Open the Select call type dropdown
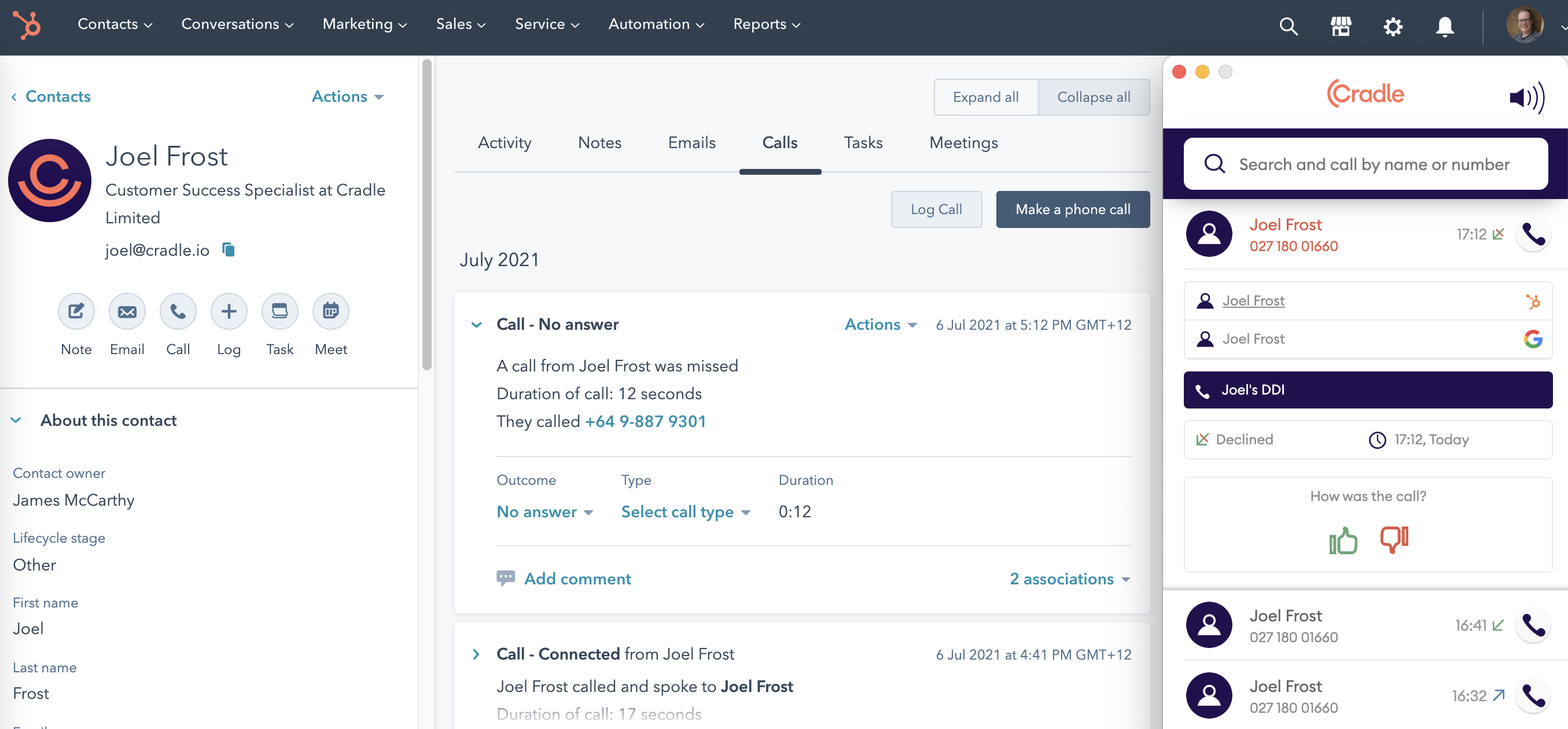 [x=686, y=512]
